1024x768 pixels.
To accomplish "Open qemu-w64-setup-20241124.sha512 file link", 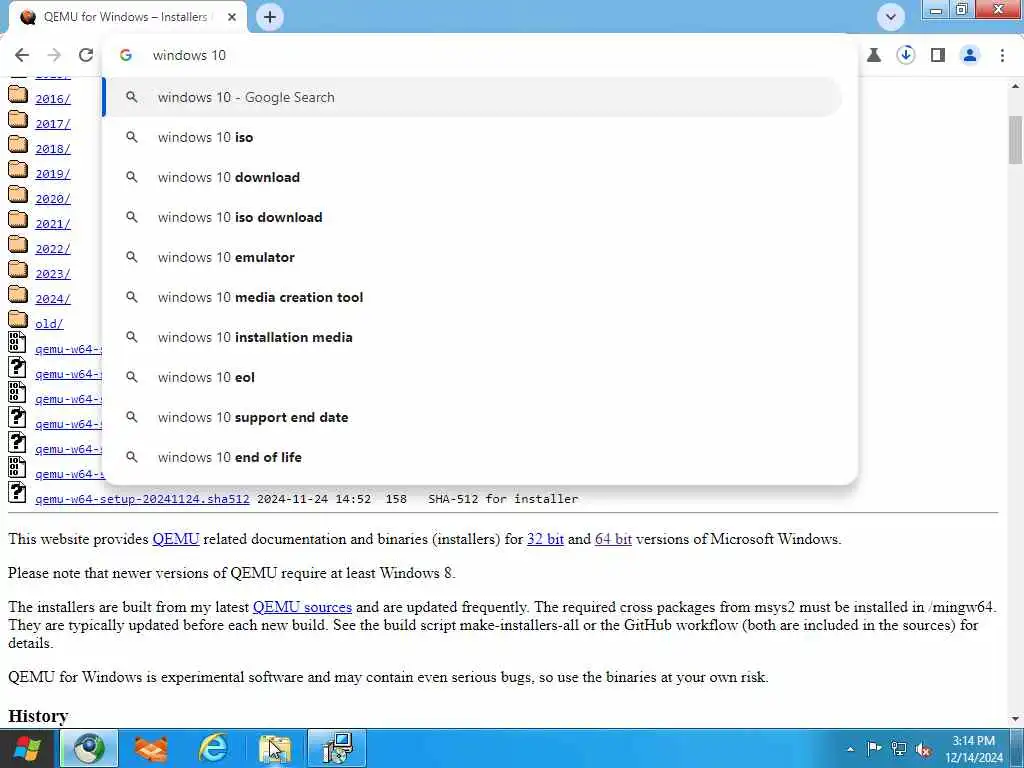I will (142, 499).
